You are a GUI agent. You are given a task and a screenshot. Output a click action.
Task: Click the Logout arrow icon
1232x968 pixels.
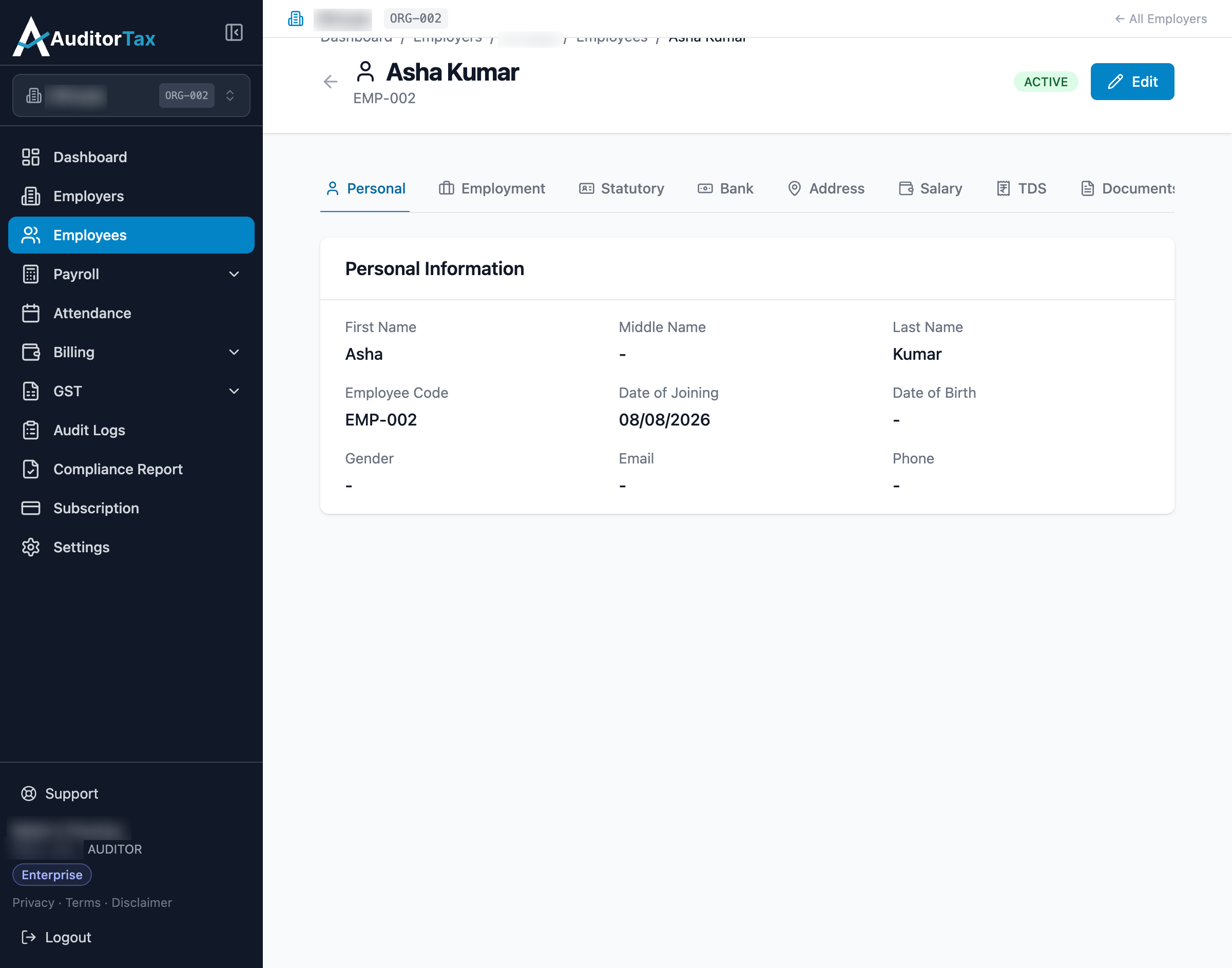tap(29, 937)
